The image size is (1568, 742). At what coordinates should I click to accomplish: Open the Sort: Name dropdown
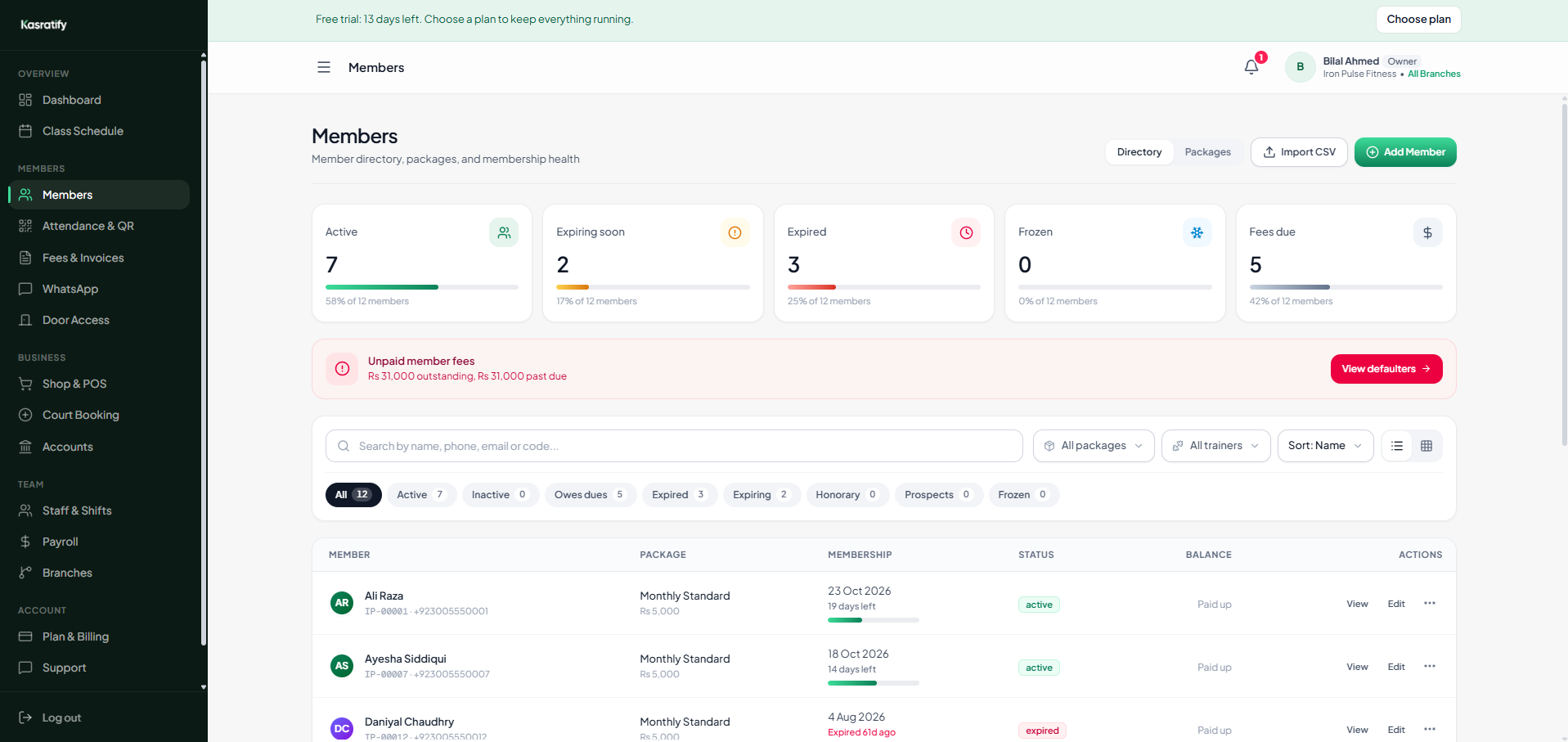click(1325, 446)
